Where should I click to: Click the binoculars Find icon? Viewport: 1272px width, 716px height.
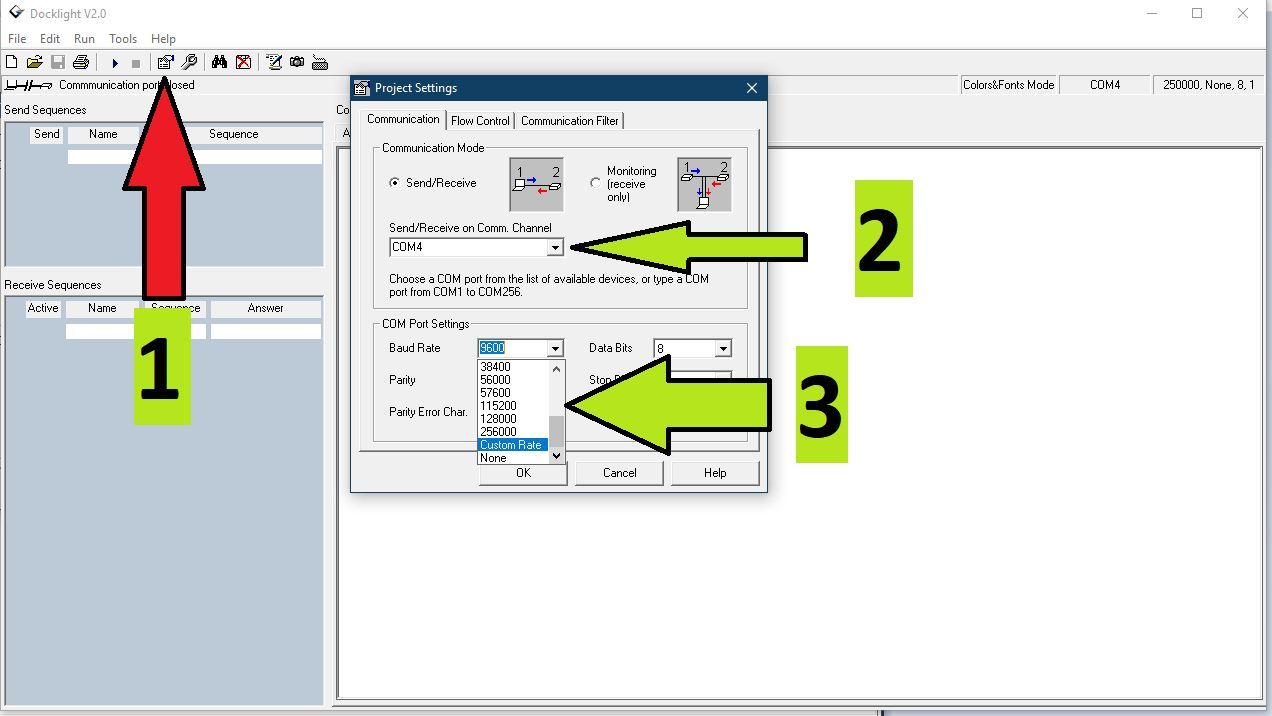[x=219, y=62]
